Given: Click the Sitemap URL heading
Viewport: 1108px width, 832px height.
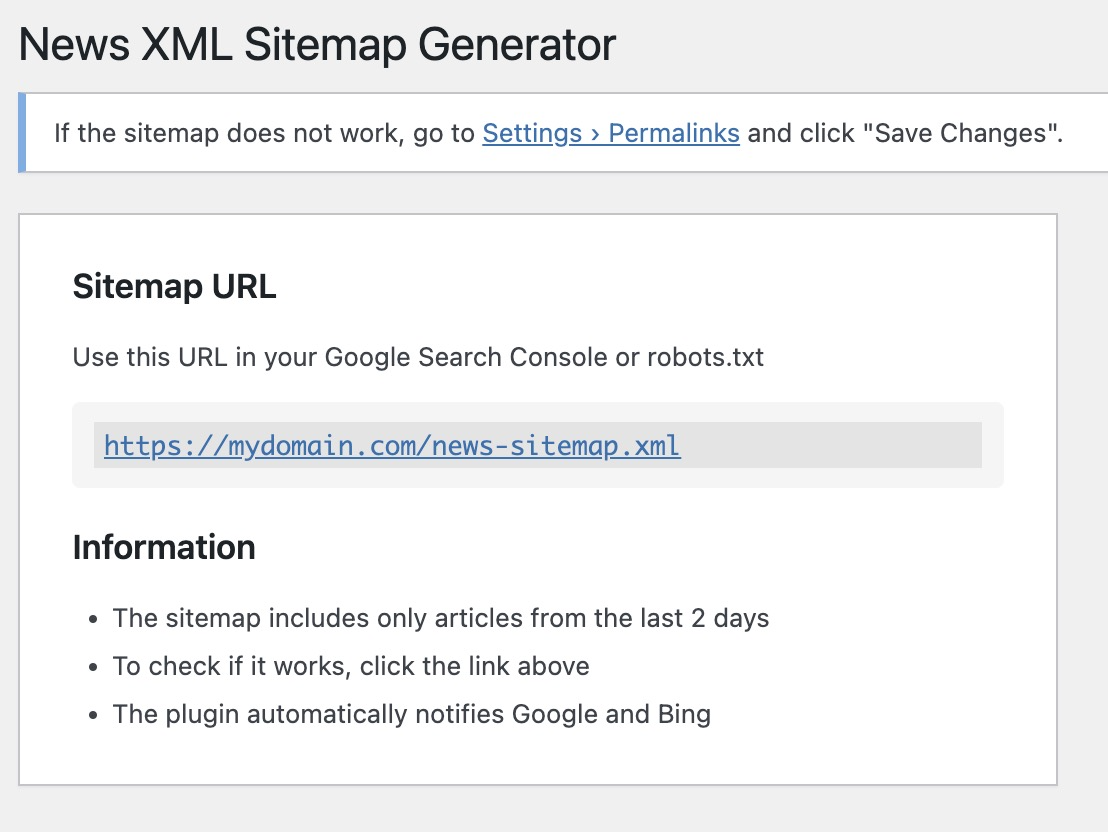Looking at the screenshot, I should (174, 288).
